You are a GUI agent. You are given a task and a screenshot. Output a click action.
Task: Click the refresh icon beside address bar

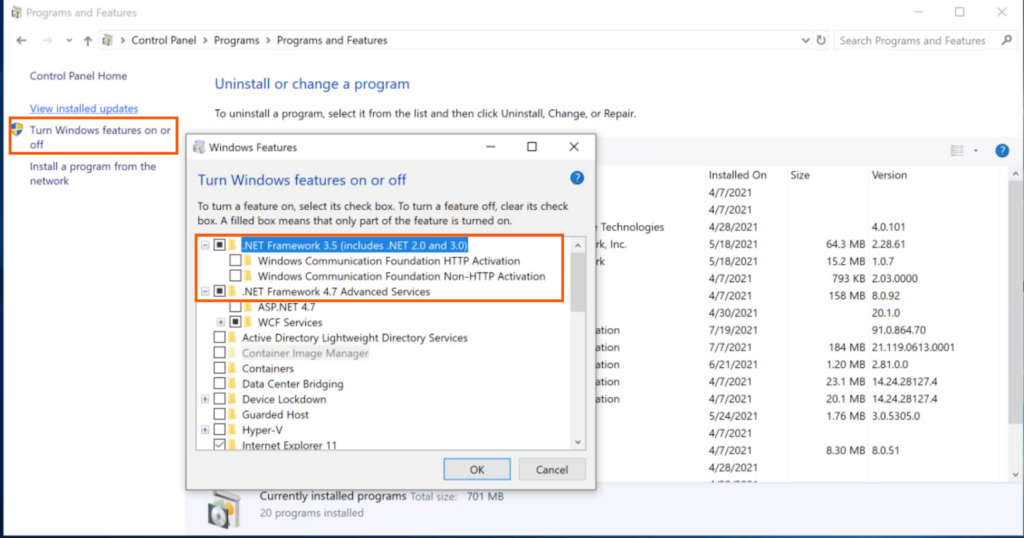point(822,41)
